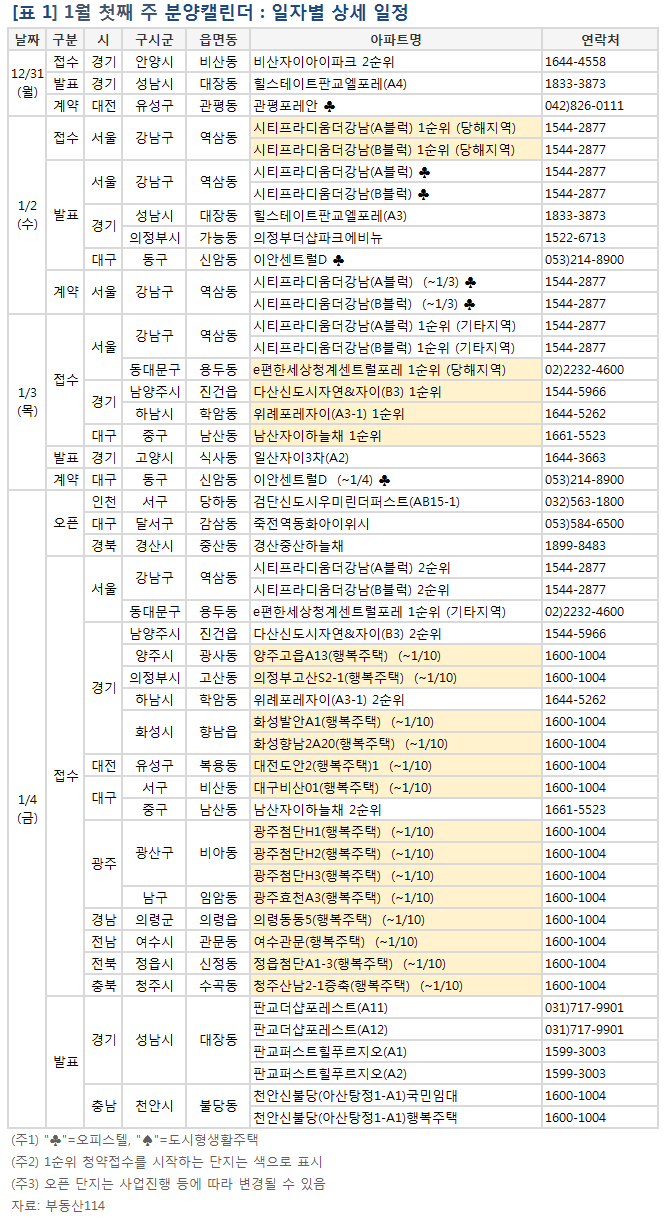Viewport: 670px width, 1223px height.
Task: Click the source note 자료: 부동산114
Action: (58, 1205)
